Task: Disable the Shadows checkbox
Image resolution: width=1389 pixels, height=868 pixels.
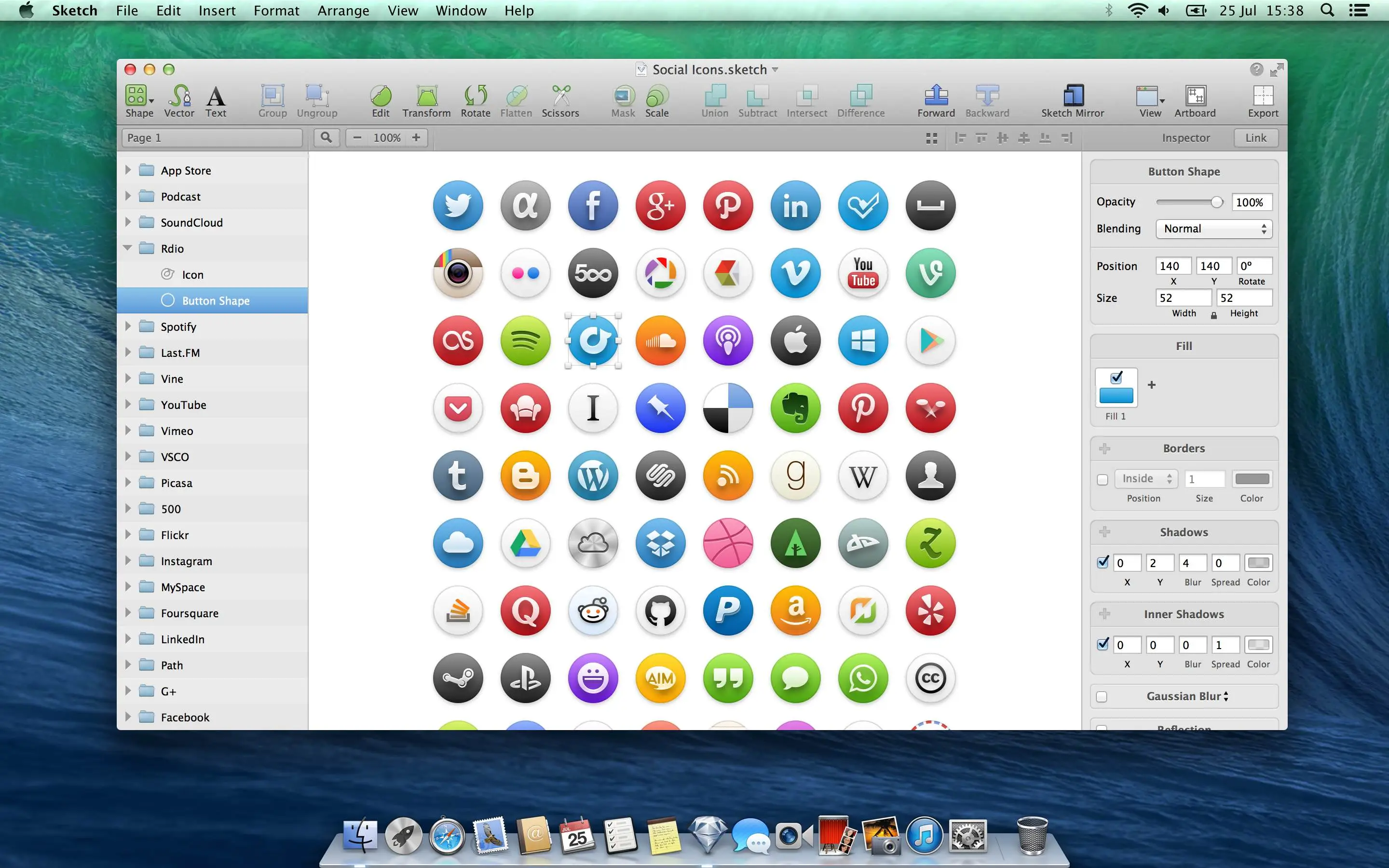Action: (1103, 562)
